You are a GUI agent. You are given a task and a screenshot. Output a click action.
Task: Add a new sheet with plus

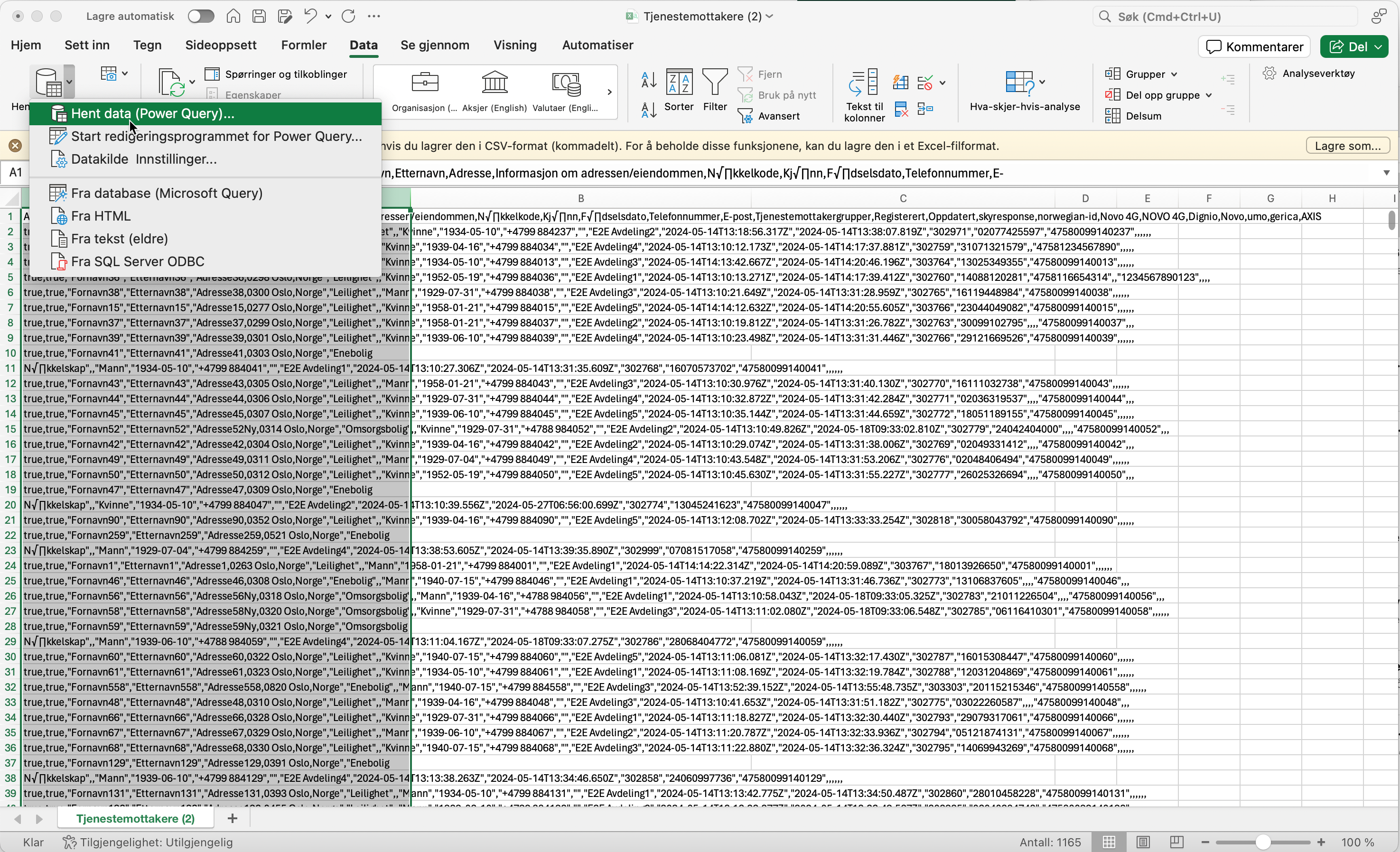click(232, 818)
